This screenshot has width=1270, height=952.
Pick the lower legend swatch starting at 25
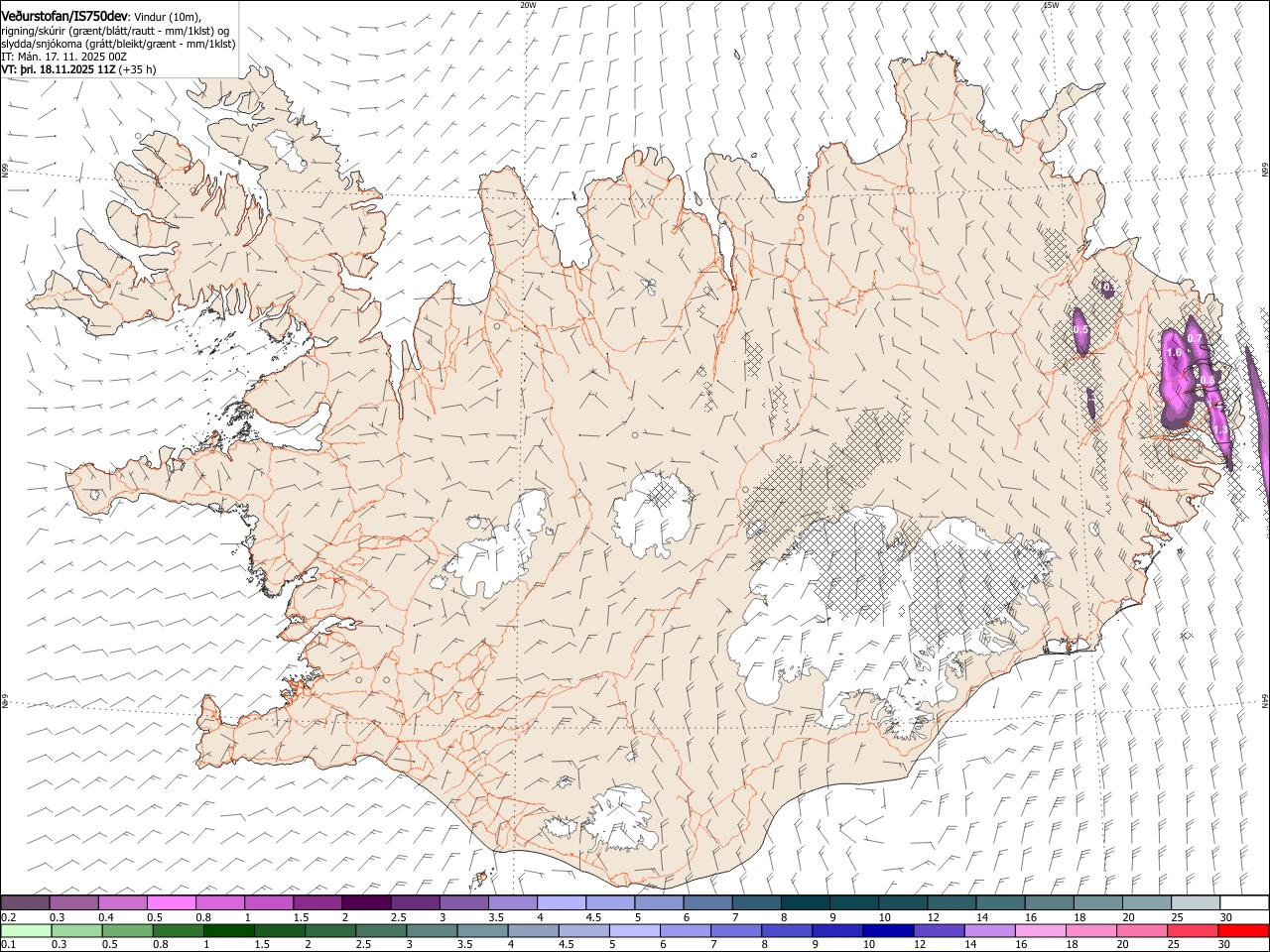click(1193, 931)
